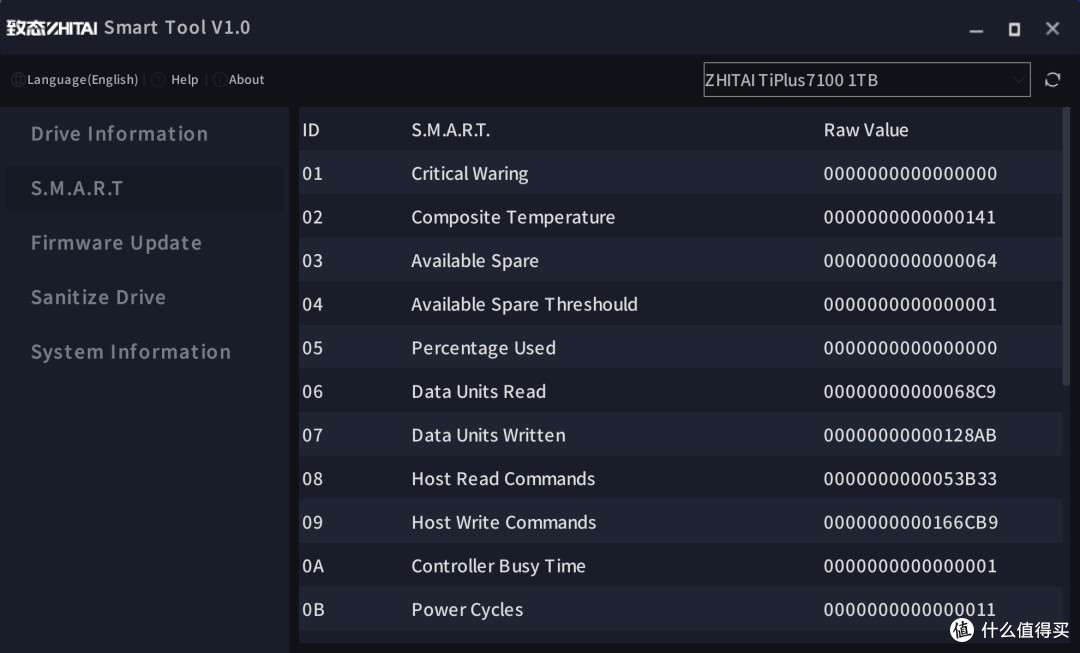This screenshot has height=653, width=1080.
Task: Select the Available Spare row label
Action: [x=475, y=261]
